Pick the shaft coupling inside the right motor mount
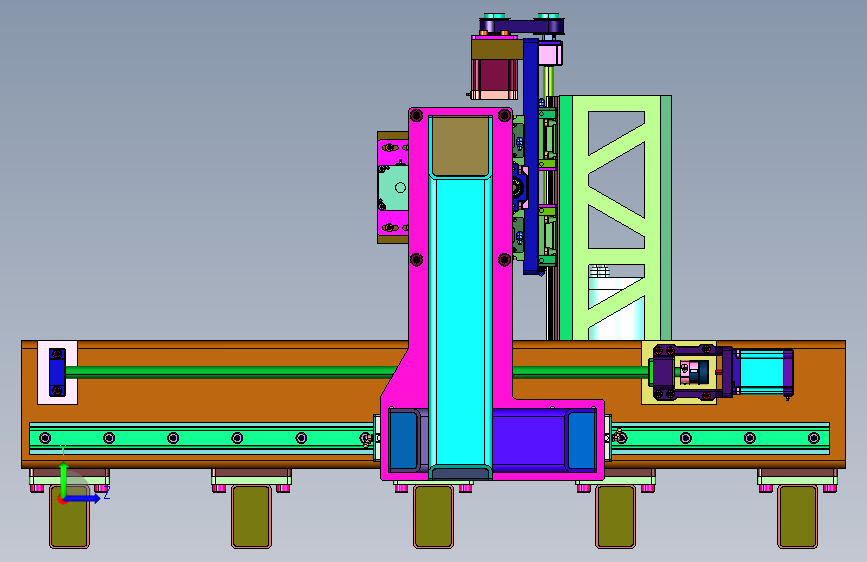 click(696, 372)
